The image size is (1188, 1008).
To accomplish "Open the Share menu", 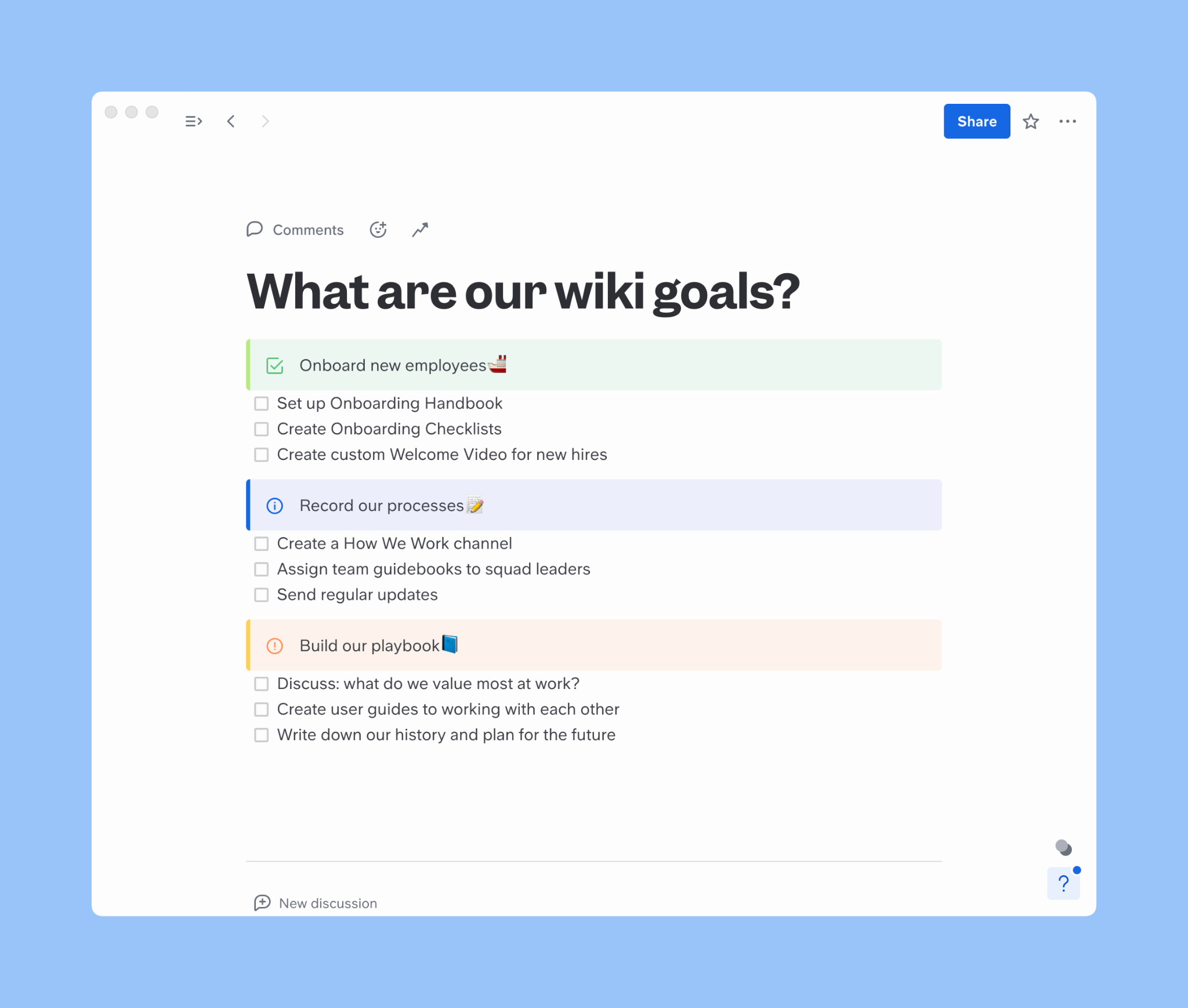I will pyautogui.click(x=976, y=121).
